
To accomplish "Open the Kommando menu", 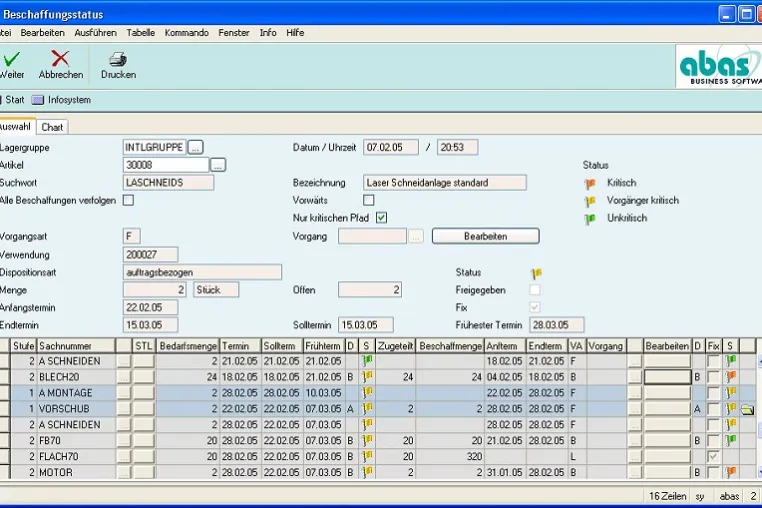I will pyautogui.click(x=187, y=33).
